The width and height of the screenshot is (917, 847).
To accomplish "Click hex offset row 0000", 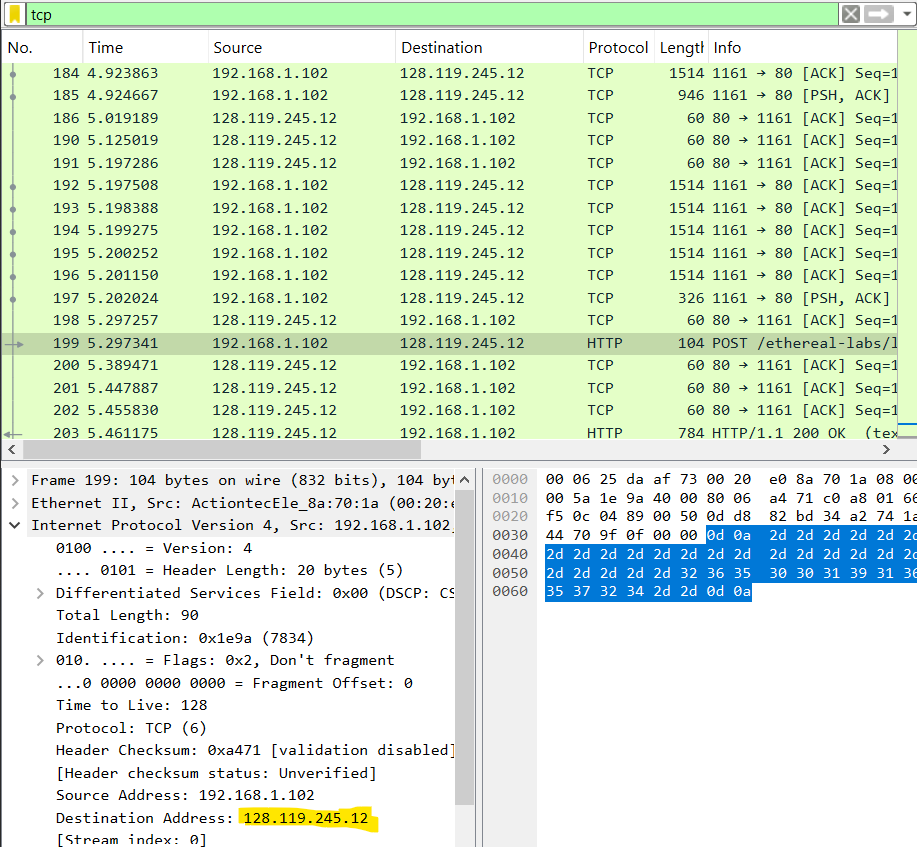I will [x=510, y=480].
